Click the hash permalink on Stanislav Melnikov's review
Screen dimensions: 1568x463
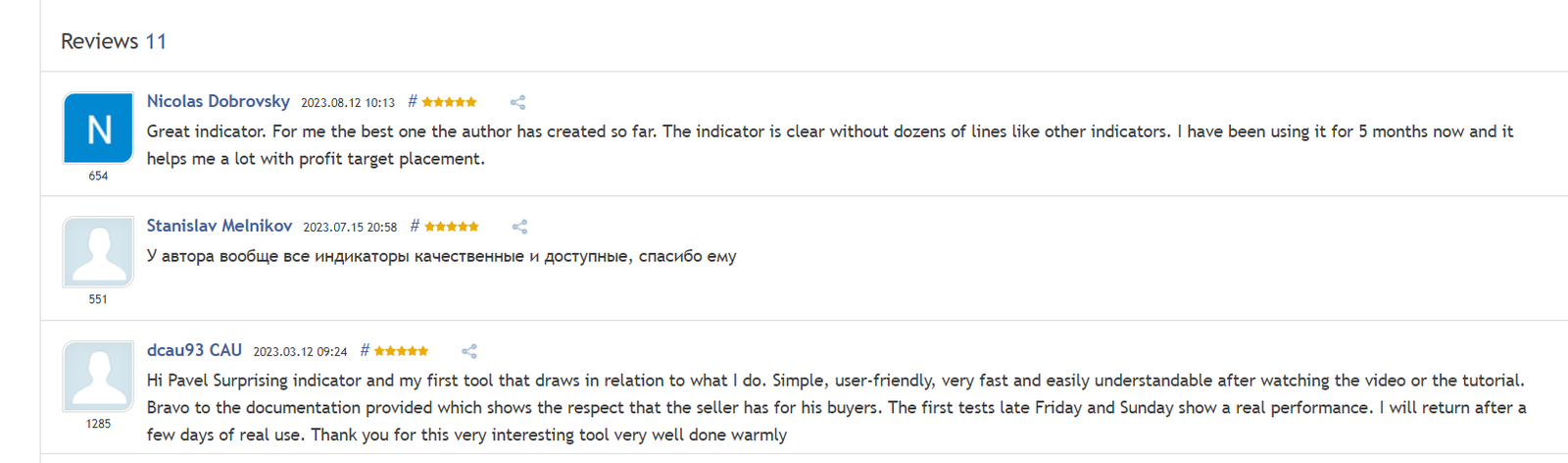click(415, 226)
